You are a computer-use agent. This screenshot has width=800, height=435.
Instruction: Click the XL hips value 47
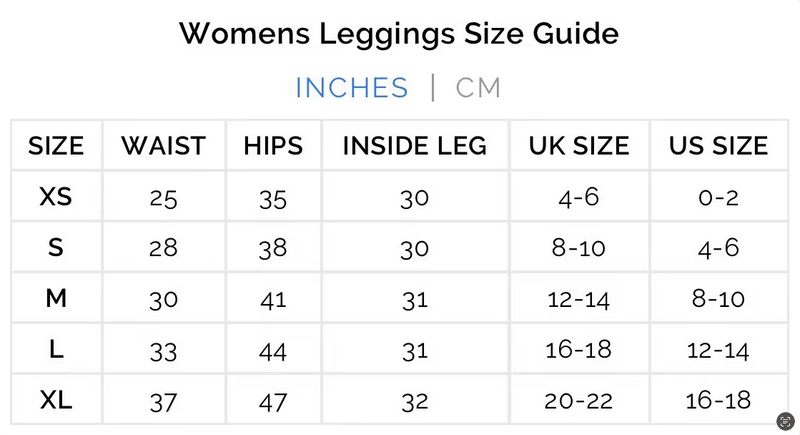point(273,402)
